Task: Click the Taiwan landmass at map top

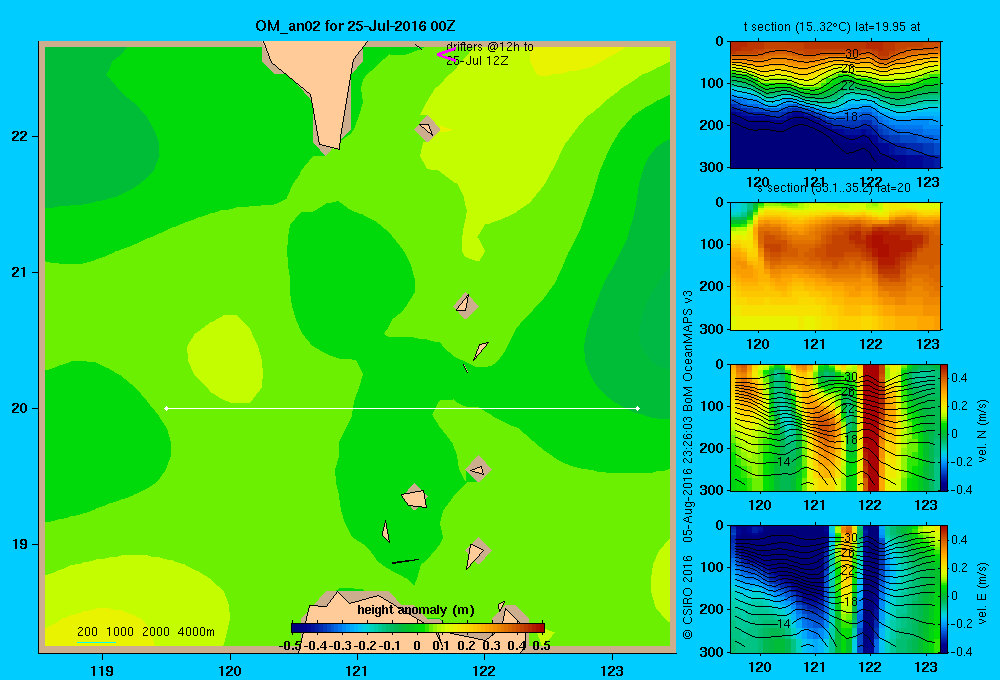Action: click(322, 89)
